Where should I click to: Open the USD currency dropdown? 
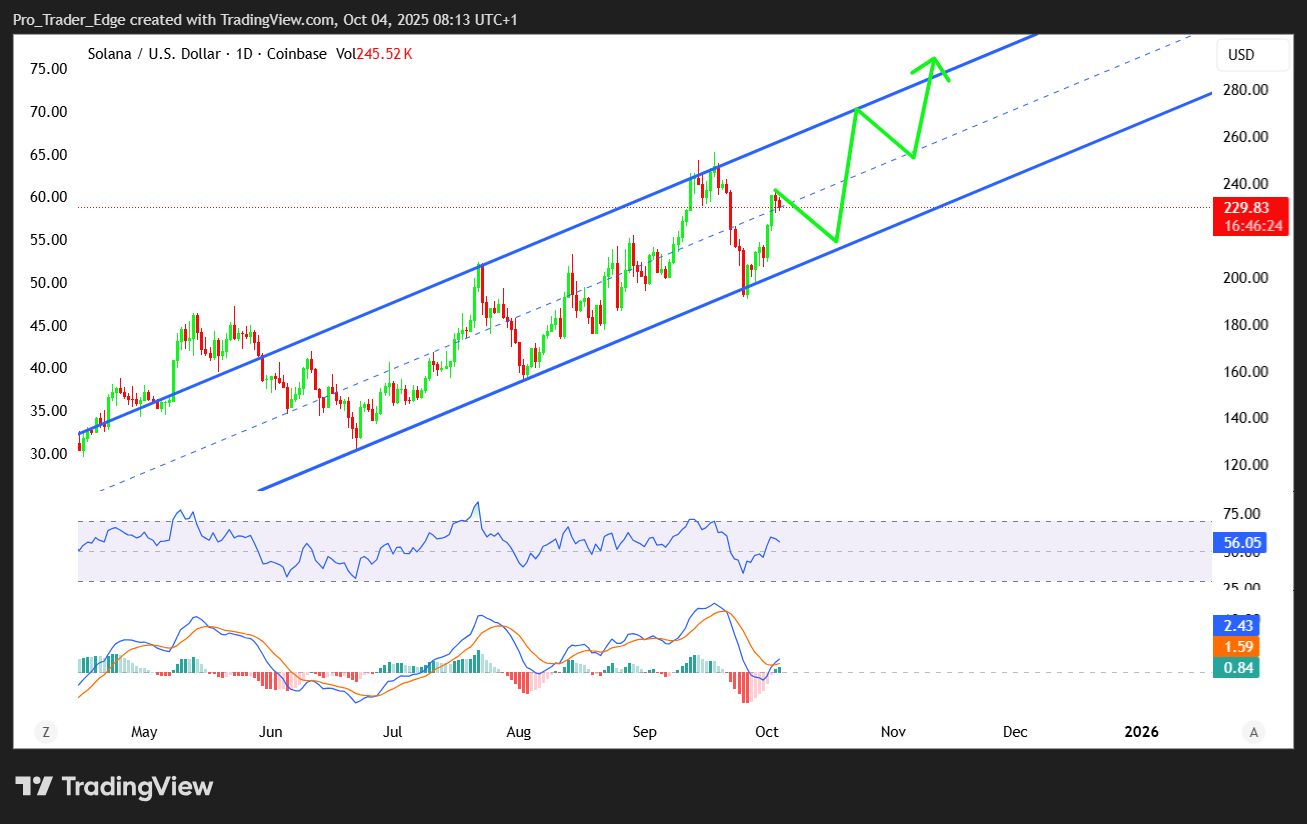coord(1241,55)
